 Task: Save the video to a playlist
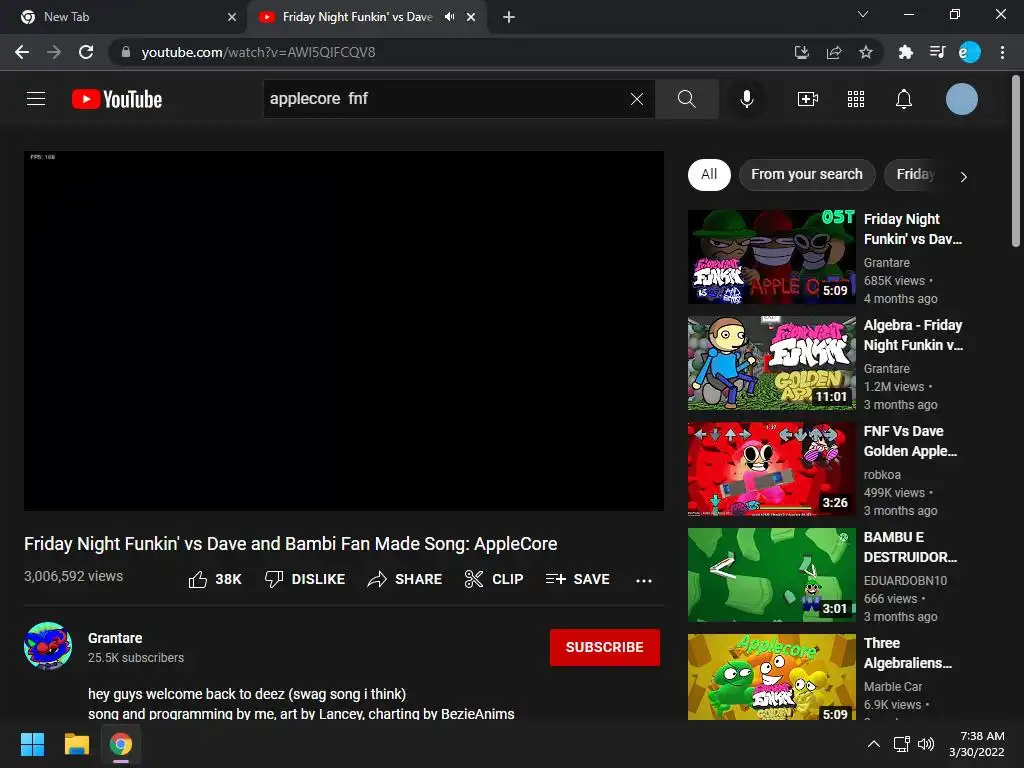578,579
